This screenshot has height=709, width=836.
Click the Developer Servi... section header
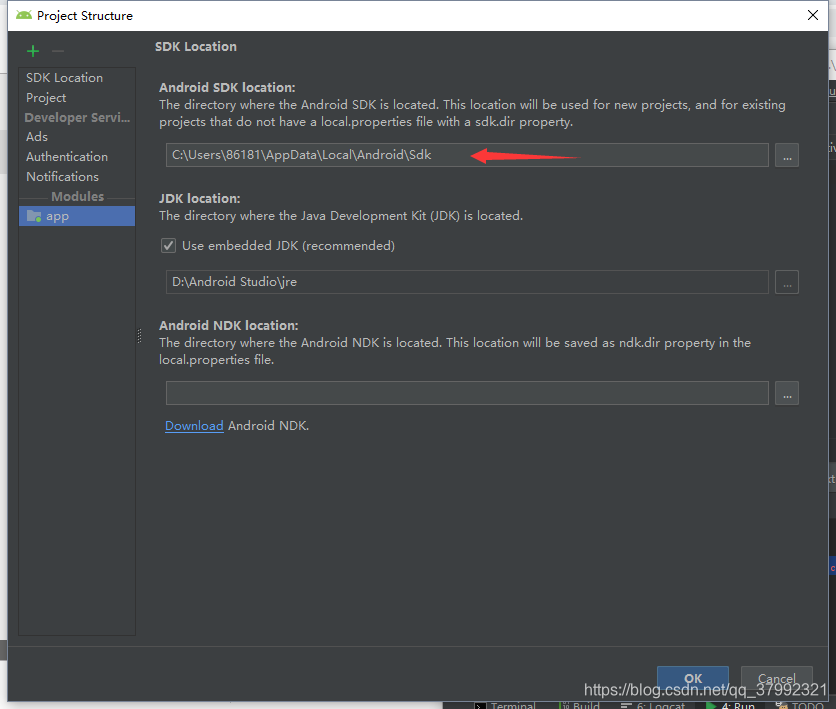[77, 117]
